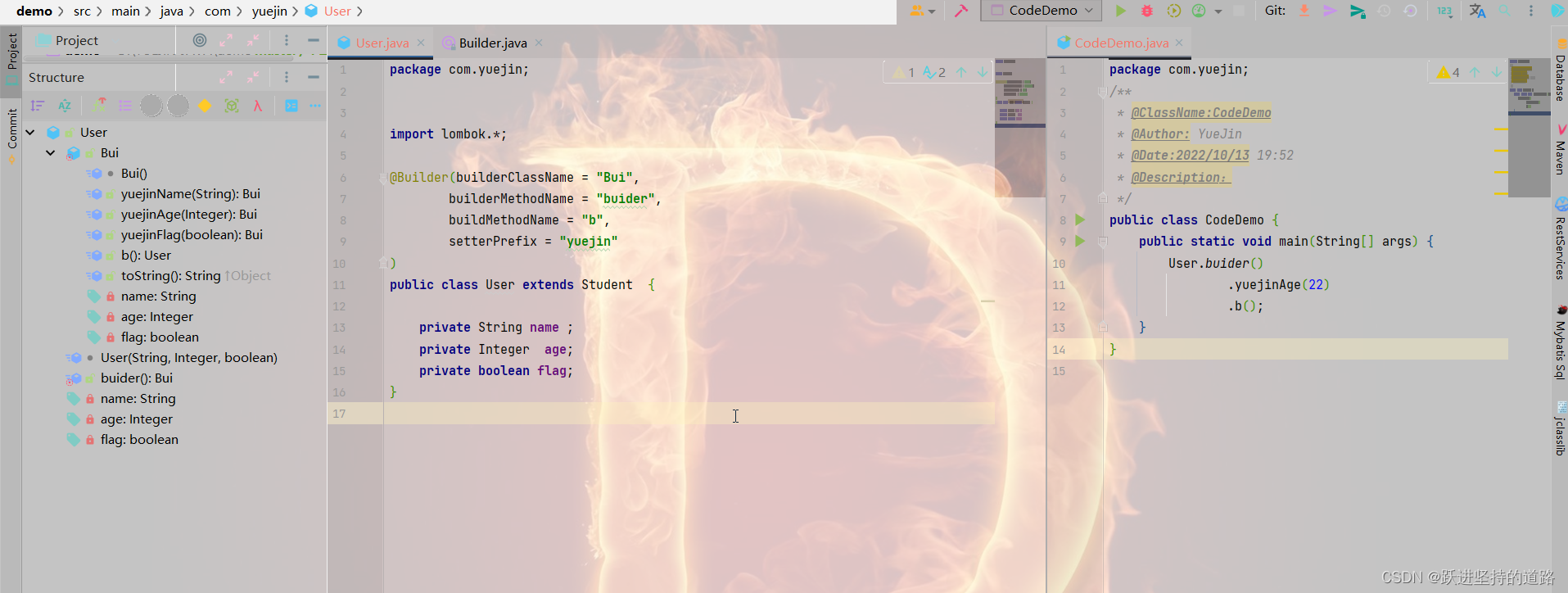Start debugging with the red bug icon
Screen dimensions: 1568x593
pyautogui.click(x=1146, y=11)
